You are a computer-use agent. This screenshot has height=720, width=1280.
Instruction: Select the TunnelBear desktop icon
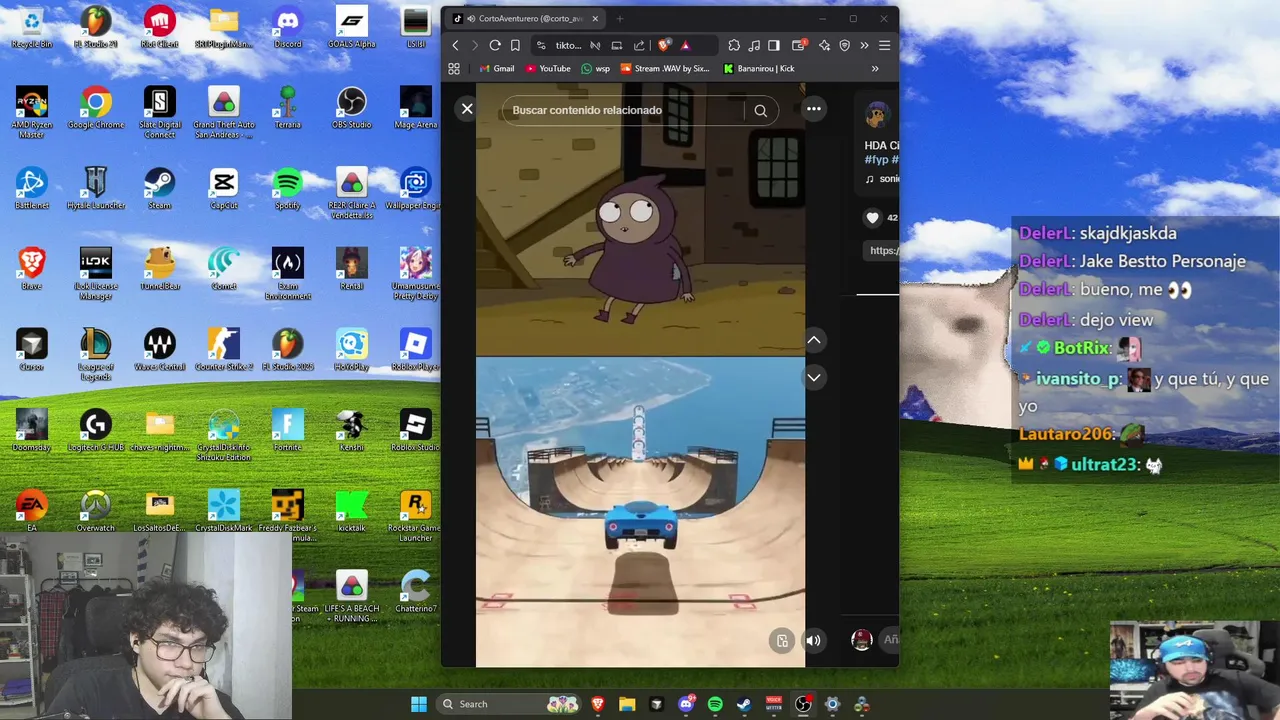coord(160,269)
